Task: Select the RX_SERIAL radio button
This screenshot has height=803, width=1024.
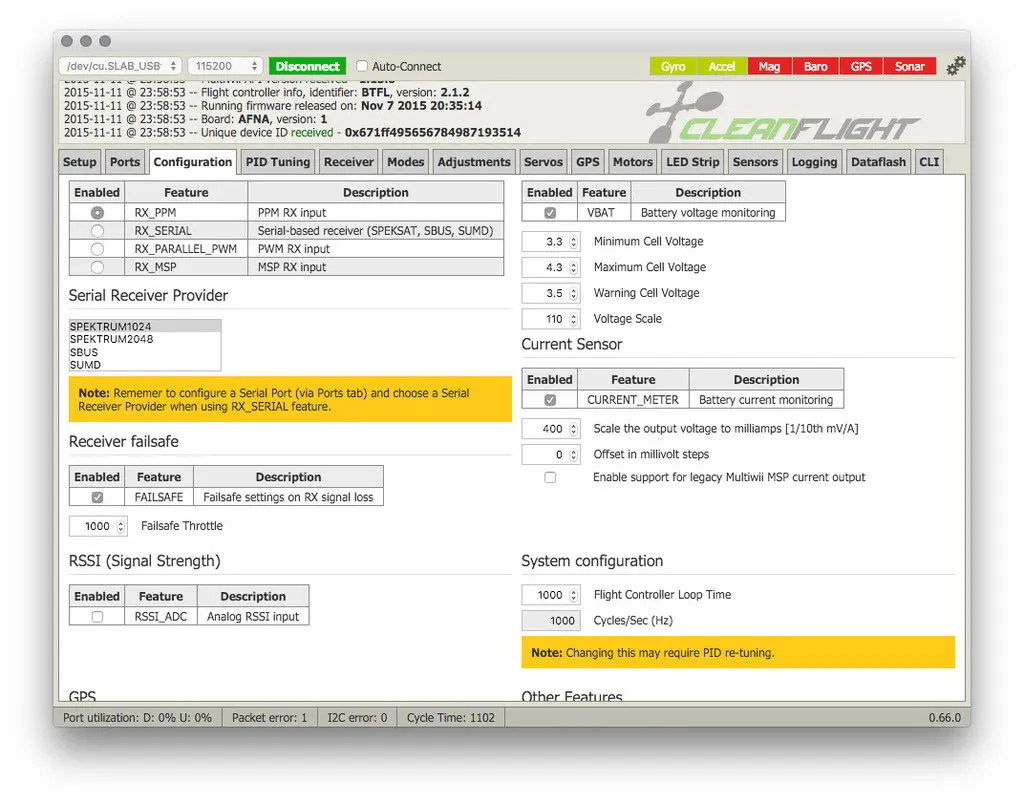Action: 97,231
